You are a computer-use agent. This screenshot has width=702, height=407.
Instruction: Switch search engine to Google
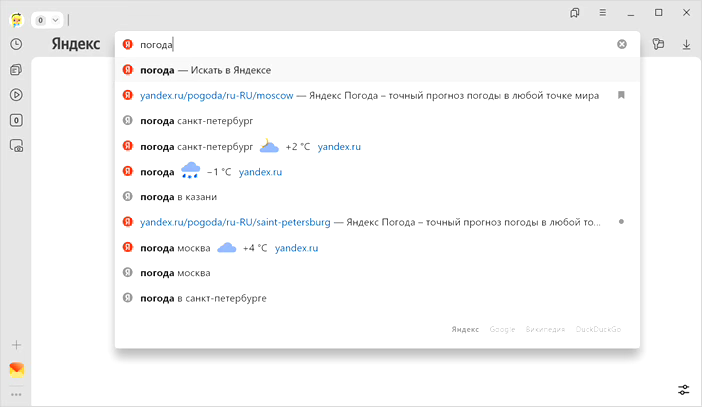(x=502, y=329)
